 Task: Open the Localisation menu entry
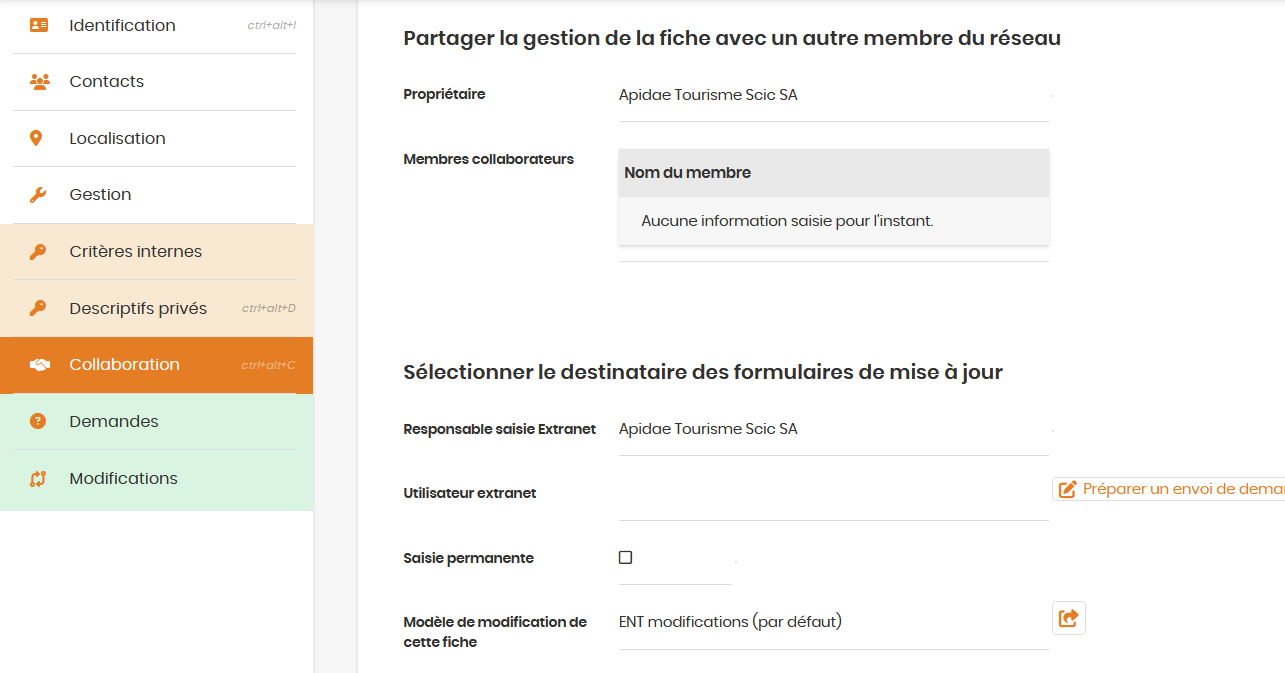click(157, 139)
